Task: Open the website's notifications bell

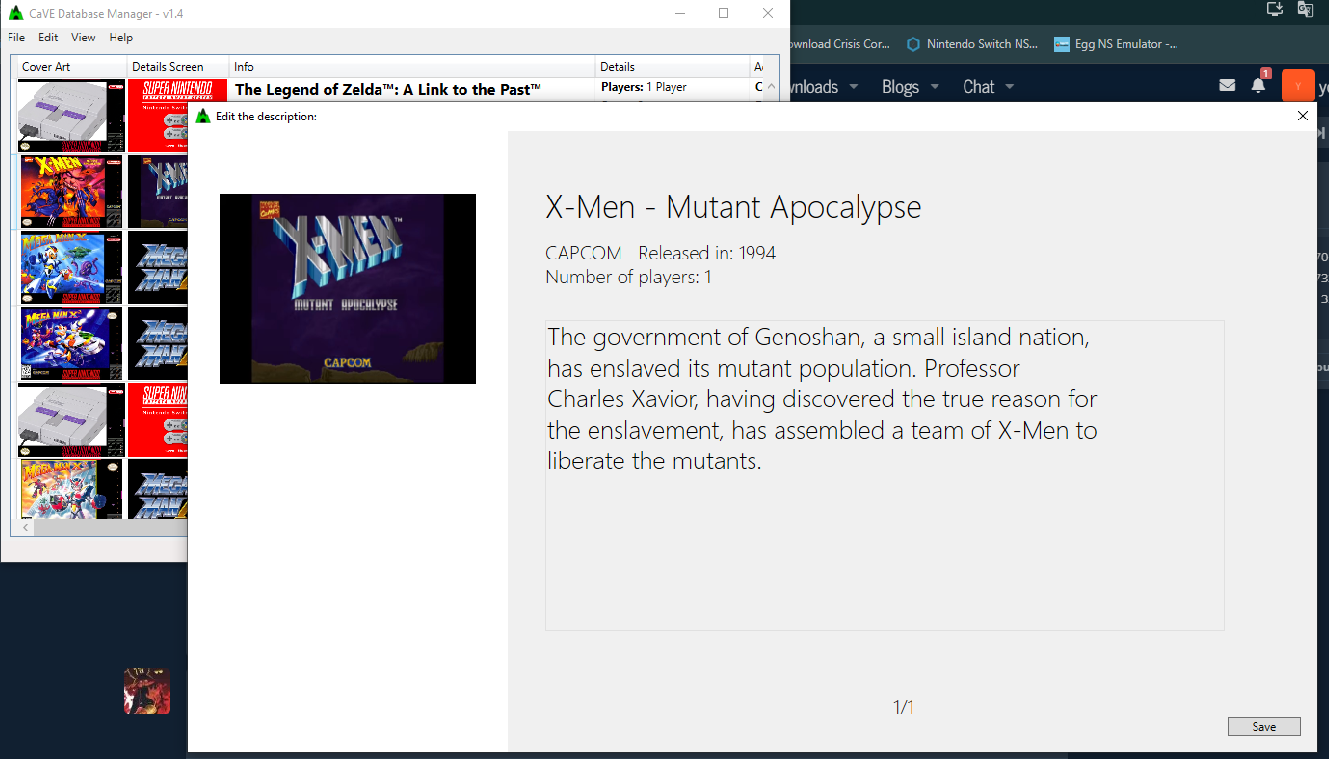Action: tap(1259, 86)
